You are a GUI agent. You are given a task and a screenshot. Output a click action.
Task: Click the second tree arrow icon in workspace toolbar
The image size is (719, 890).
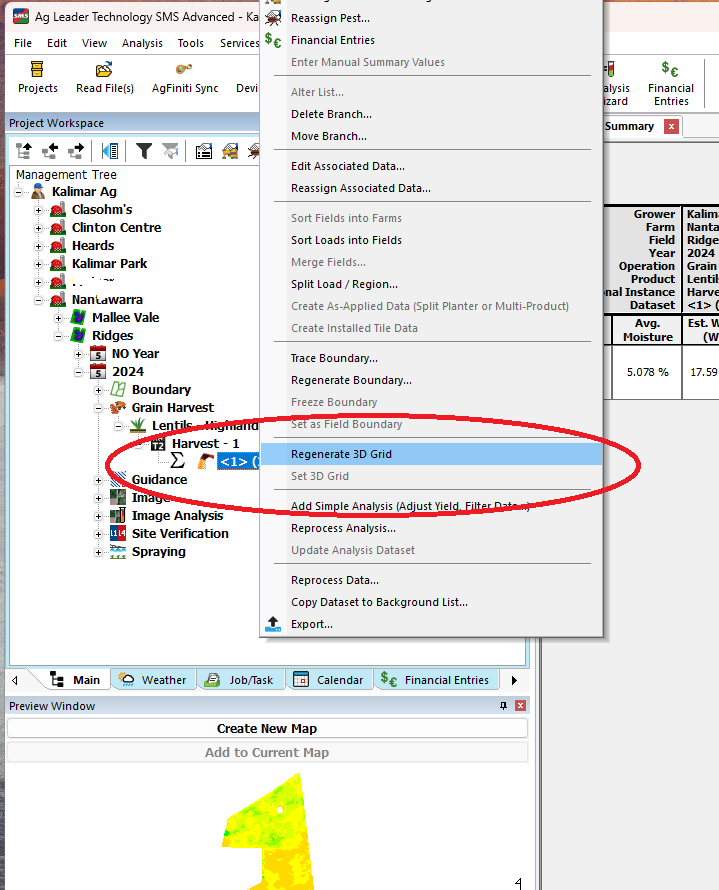(x=50, y=151)
